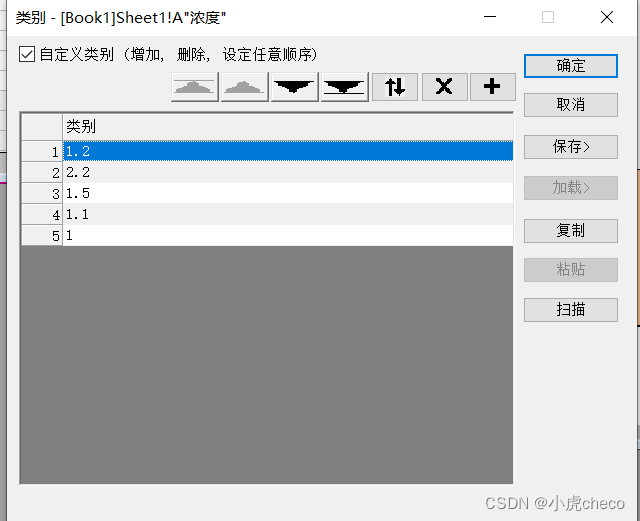Screen dimensions: 640x521
Task: Click row header number 4
Action: tap(42, 215)
